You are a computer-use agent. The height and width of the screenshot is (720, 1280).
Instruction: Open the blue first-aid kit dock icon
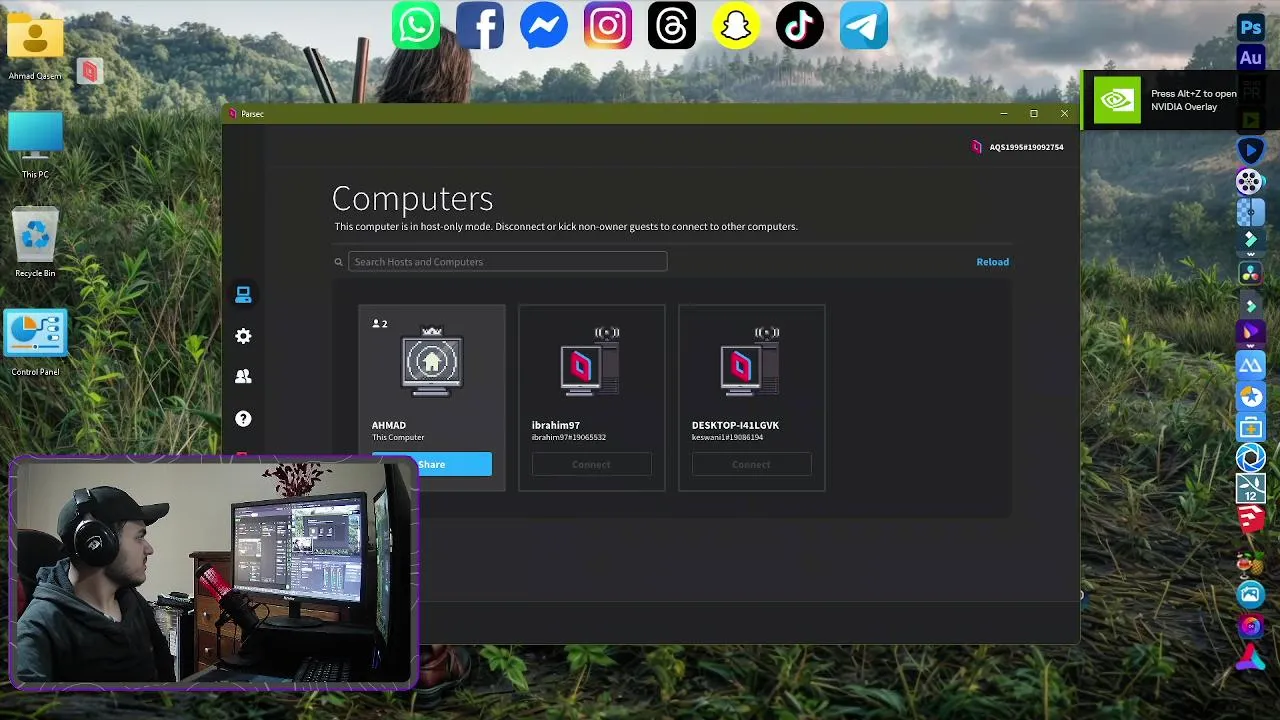click(1250, 427)
